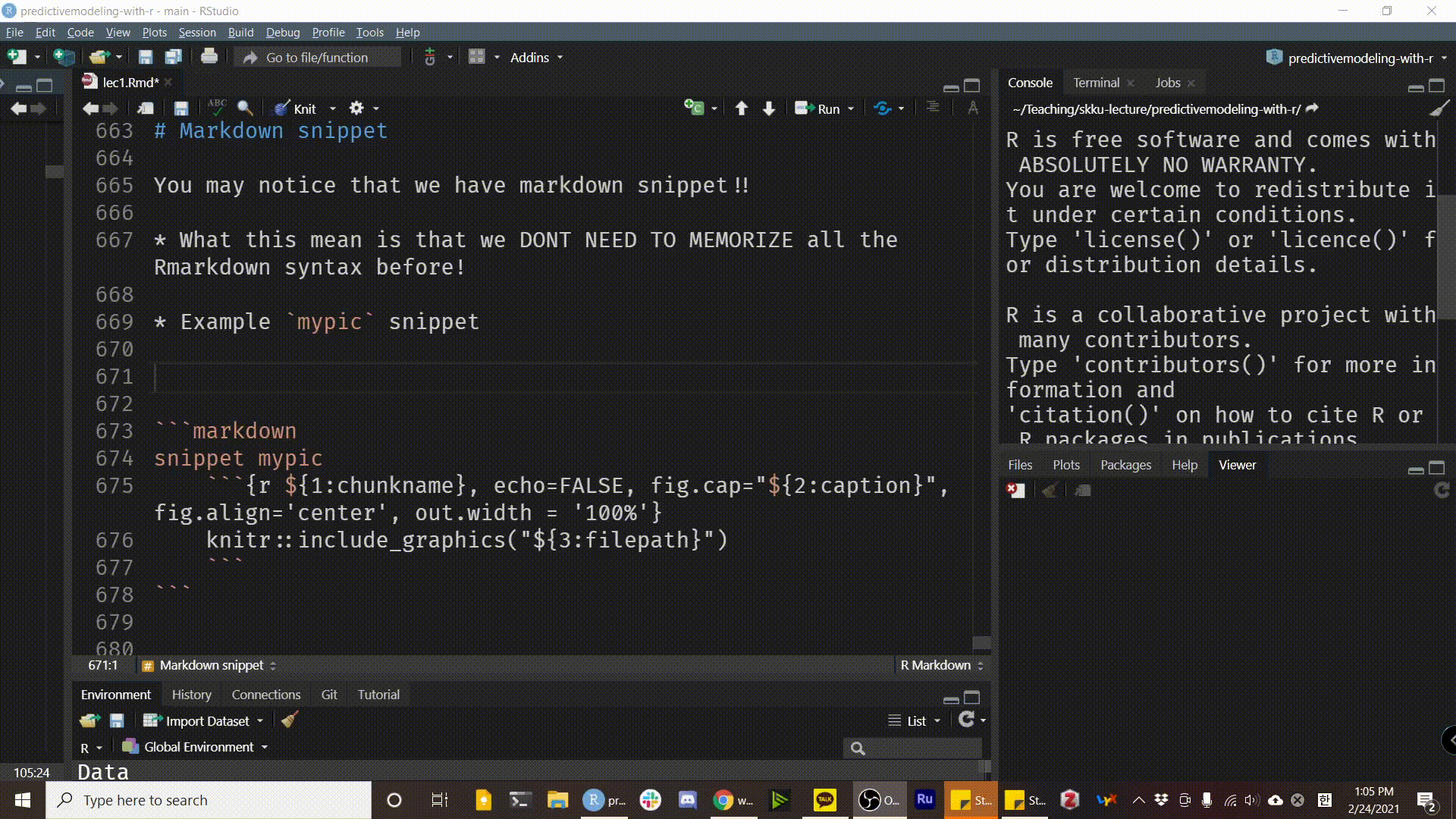1456x819 pixels.
Task: Click the version control Git toolbar icon
Action: (430, 57)
